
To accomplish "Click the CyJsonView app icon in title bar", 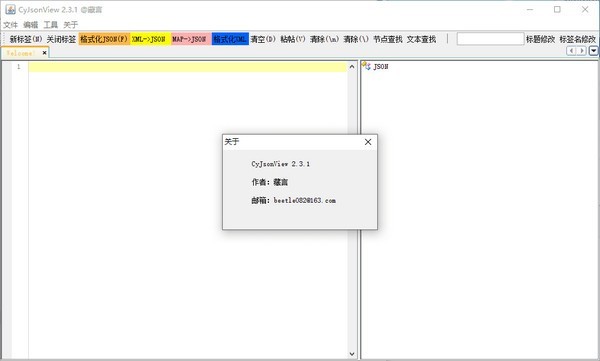I will coord(10,10).
